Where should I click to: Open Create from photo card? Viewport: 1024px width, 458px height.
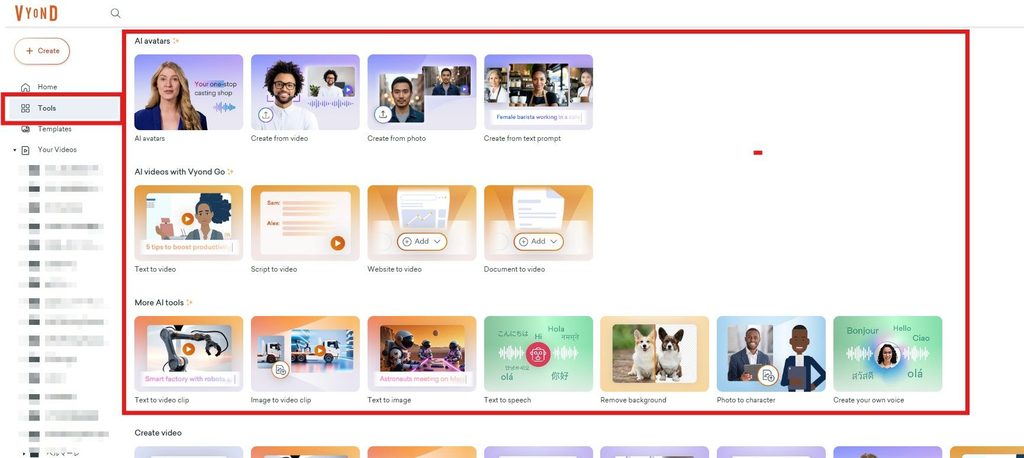422,92
